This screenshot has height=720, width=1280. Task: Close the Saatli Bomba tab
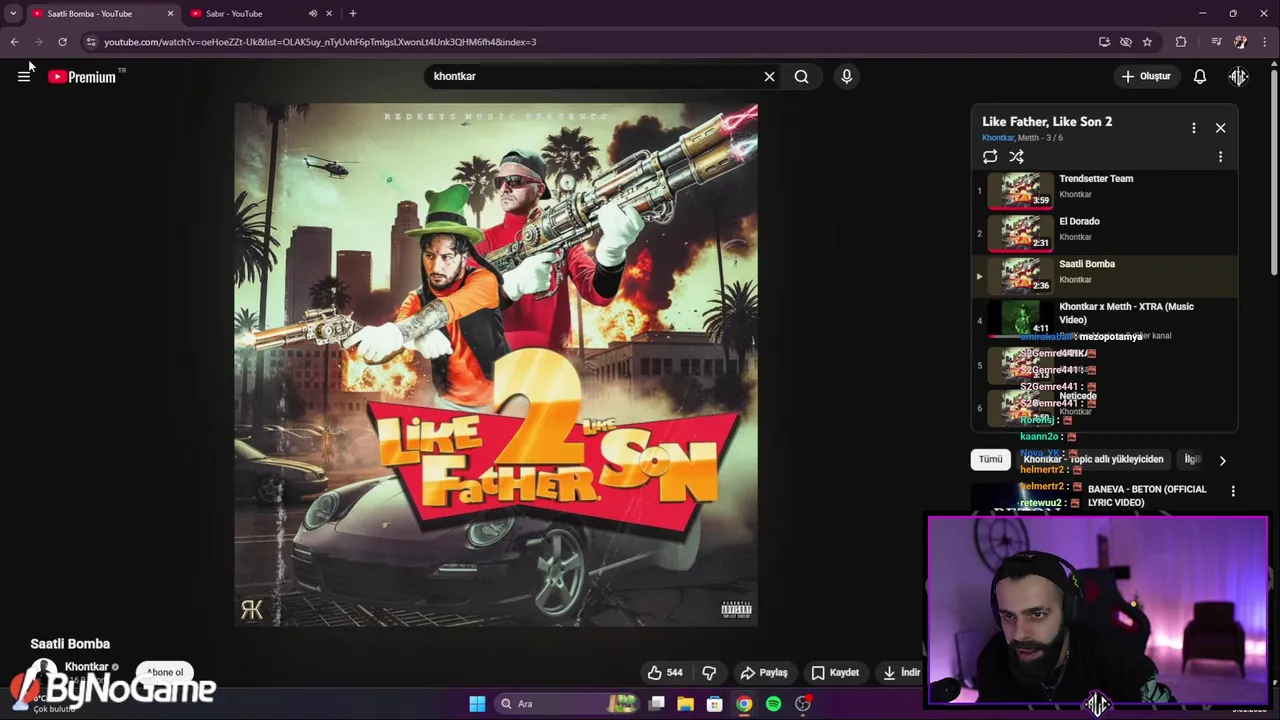[170, 14]
